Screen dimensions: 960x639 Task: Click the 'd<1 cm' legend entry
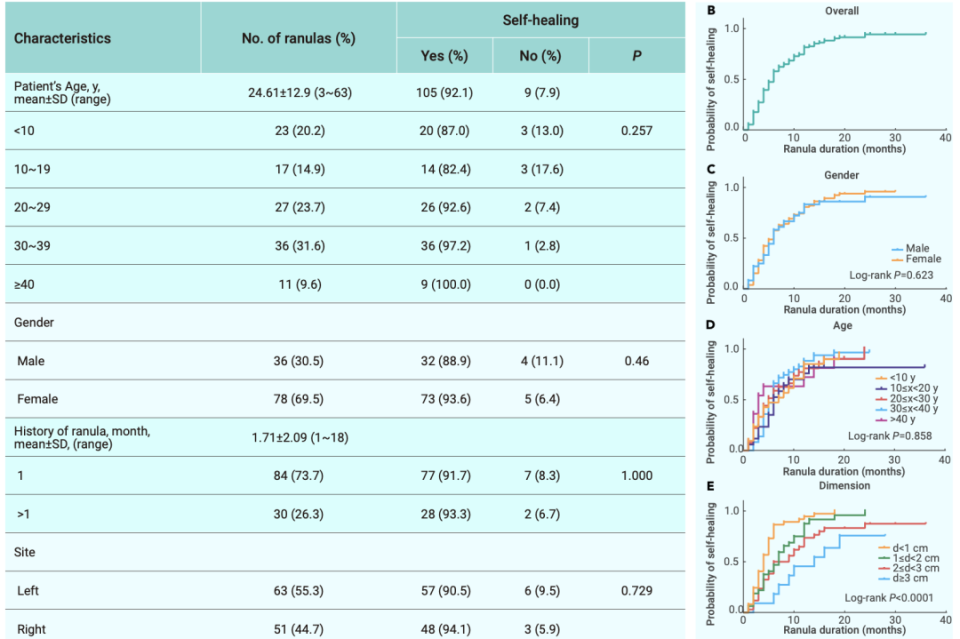(x=903, y=548)
